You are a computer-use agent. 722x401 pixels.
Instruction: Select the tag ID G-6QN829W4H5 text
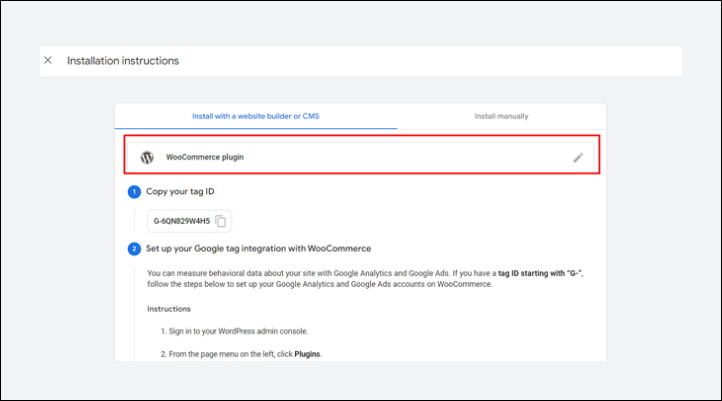point(181,221)
